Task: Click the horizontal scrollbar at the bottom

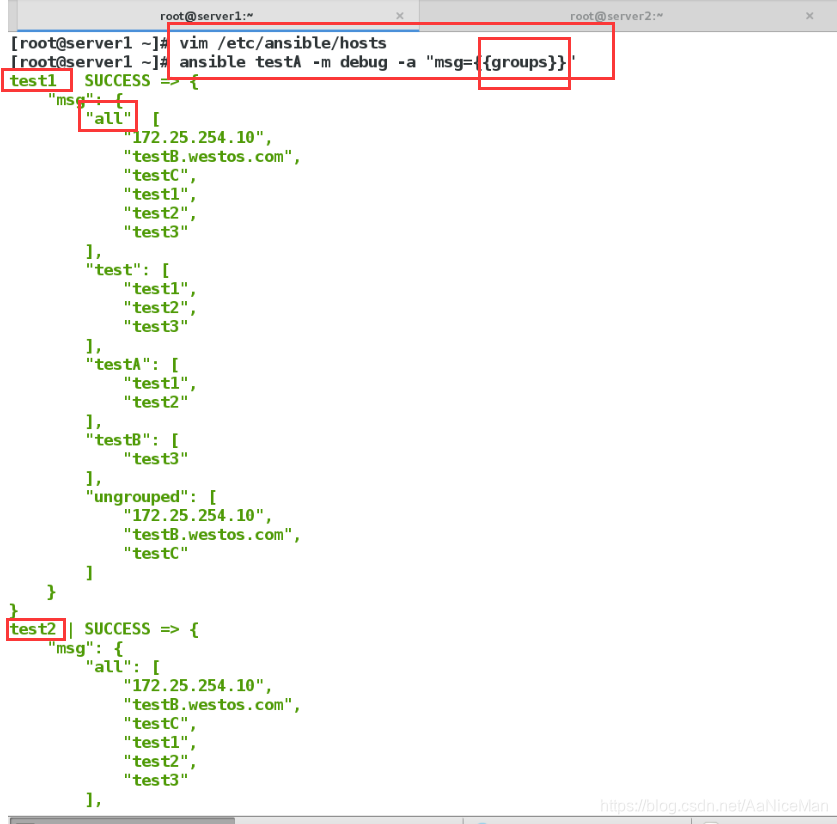Action: 122,820
